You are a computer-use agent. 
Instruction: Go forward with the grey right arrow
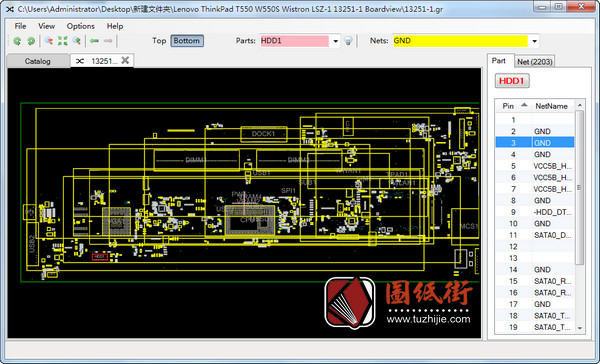(x=108, y=41)
